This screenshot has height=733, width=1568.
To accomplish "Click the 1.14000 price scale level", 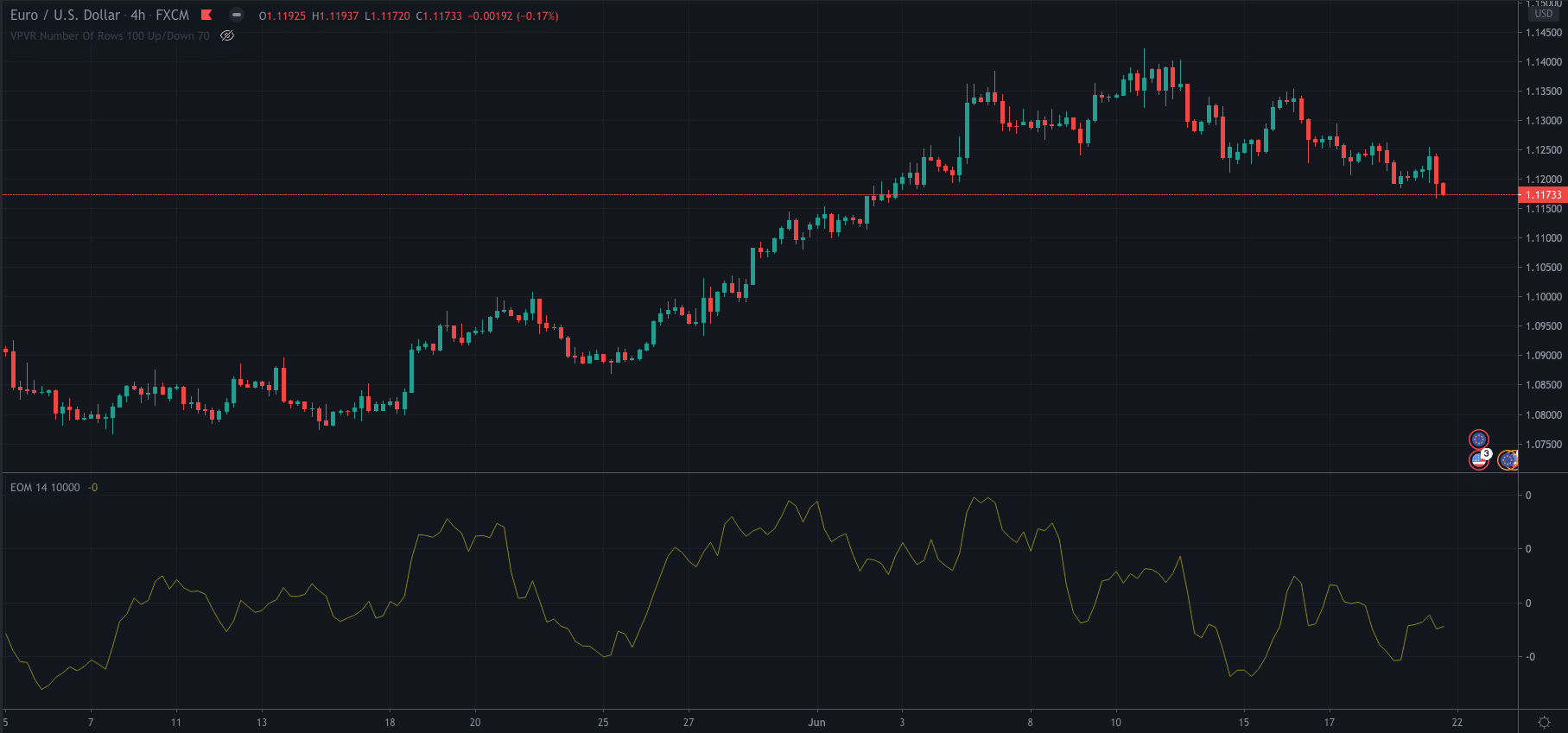I will 1543,62.
